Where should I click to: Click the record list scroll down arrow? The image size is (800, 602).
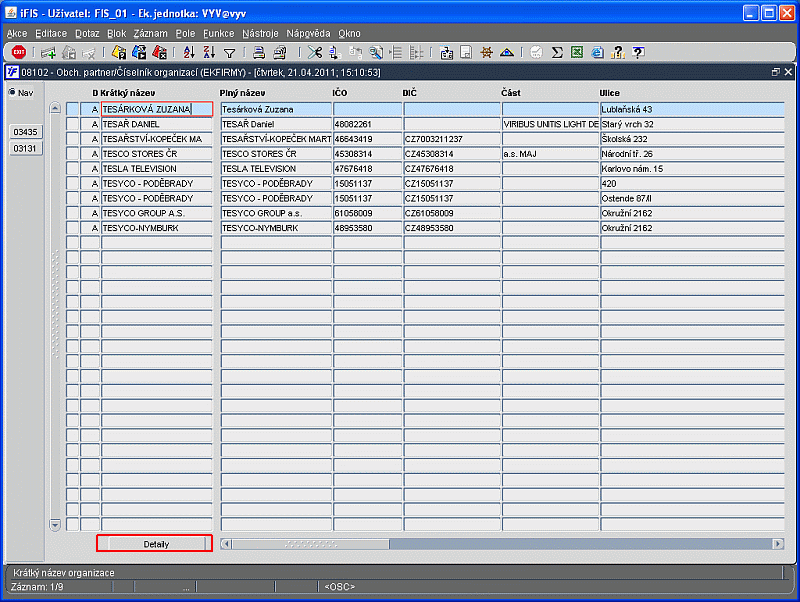coord(55,524)
